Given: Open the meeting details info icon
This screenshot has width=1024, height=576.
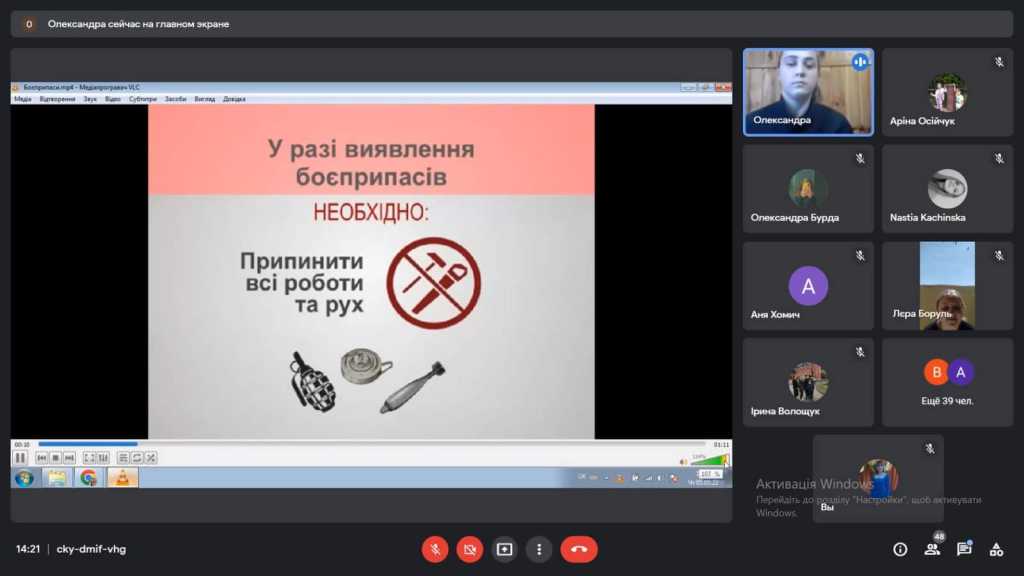Looking at the screenshot, I should pos(900,549).
